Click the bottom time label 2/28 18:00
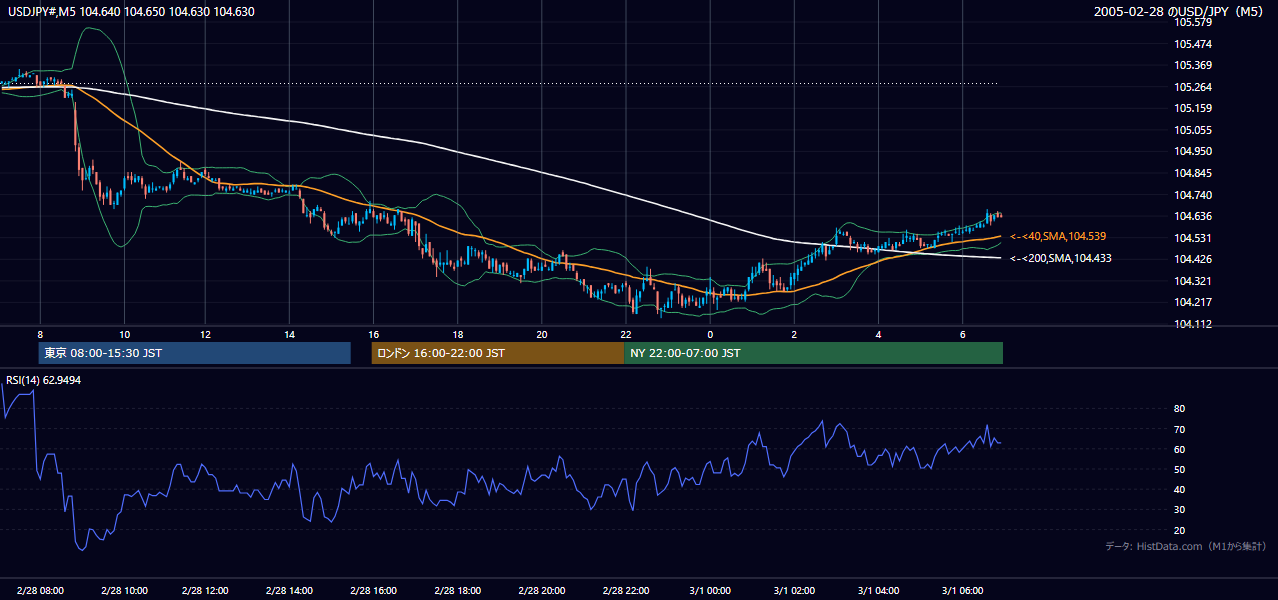The width and height of the screenshot is (1278, 600). pyautogui.click(x=457, y=591)
